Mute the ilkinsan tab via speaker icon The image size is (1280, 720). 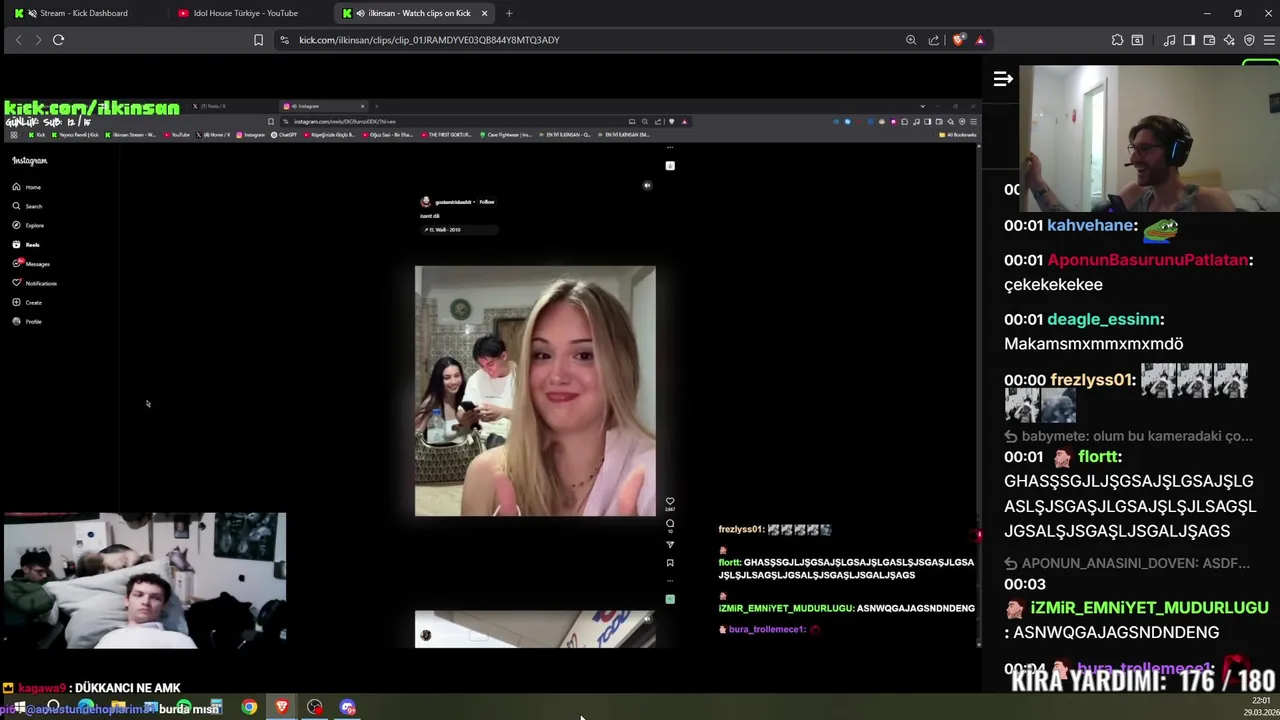point(360,13)
